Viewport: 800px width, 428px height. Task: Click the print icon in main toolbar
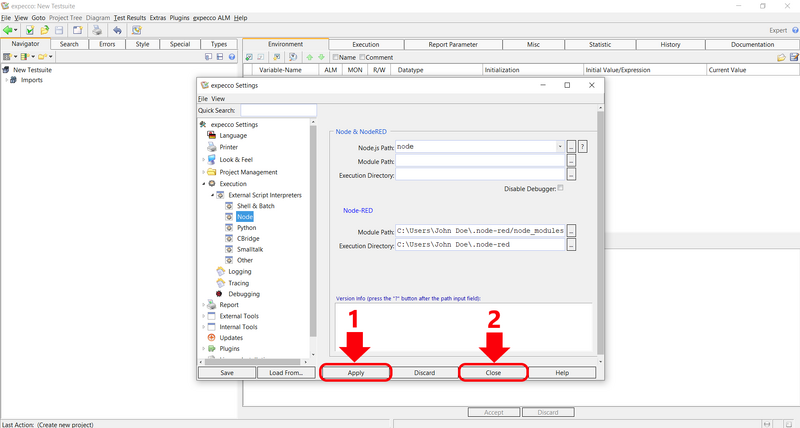coord(97,31)
